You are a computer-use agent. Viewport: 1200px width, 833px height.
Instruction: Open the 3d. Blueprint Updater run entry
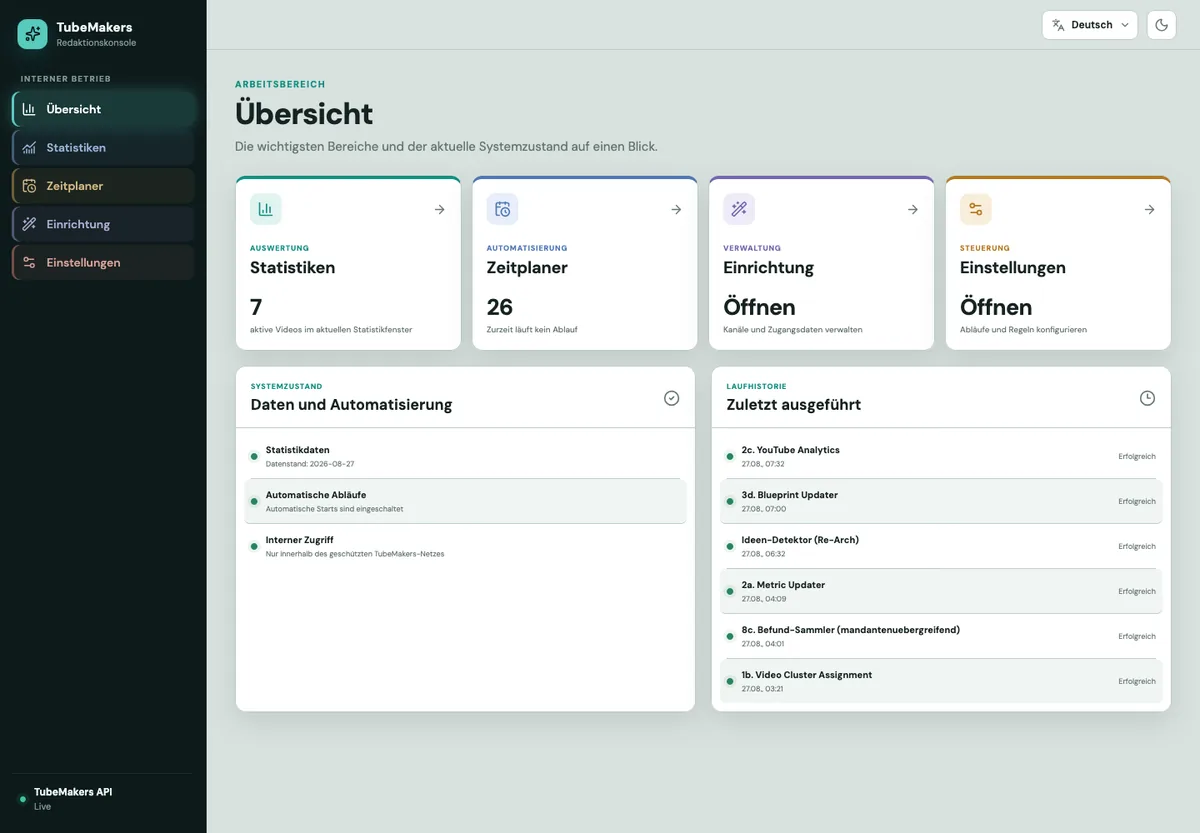[941, 501]
